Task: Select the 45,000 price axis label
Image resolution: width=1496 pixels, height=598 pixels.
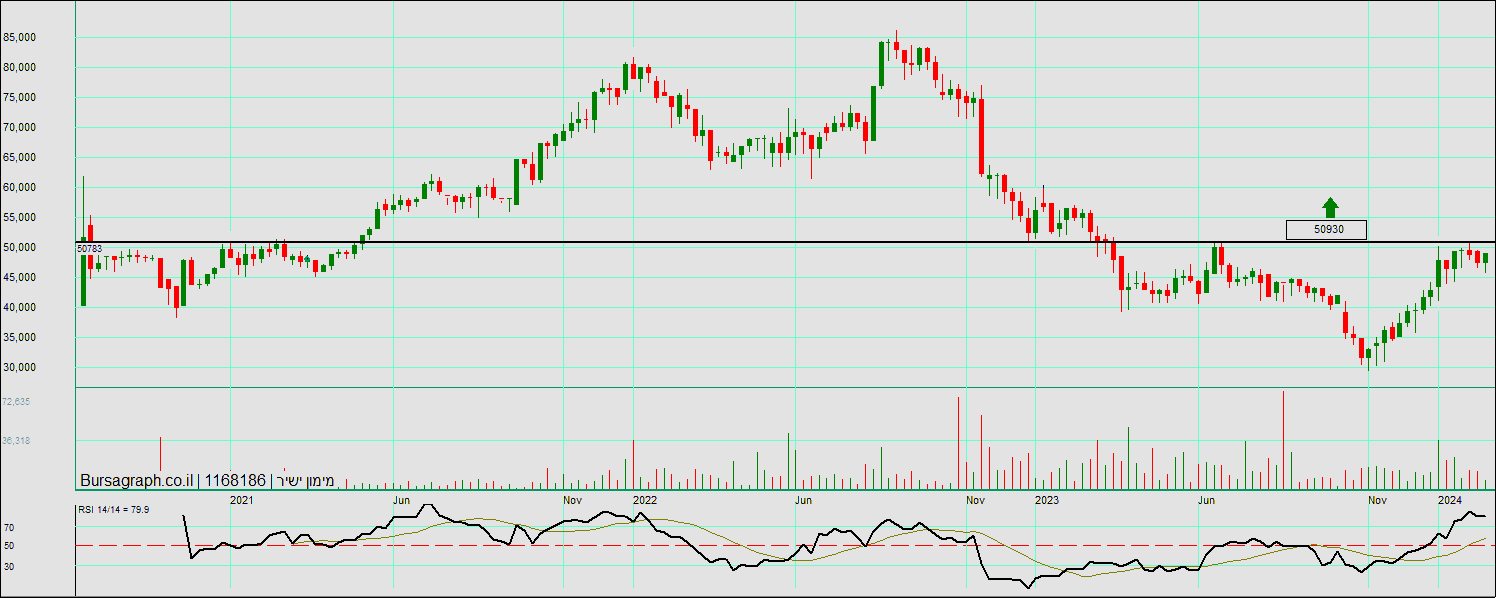Action: (20, 277)
